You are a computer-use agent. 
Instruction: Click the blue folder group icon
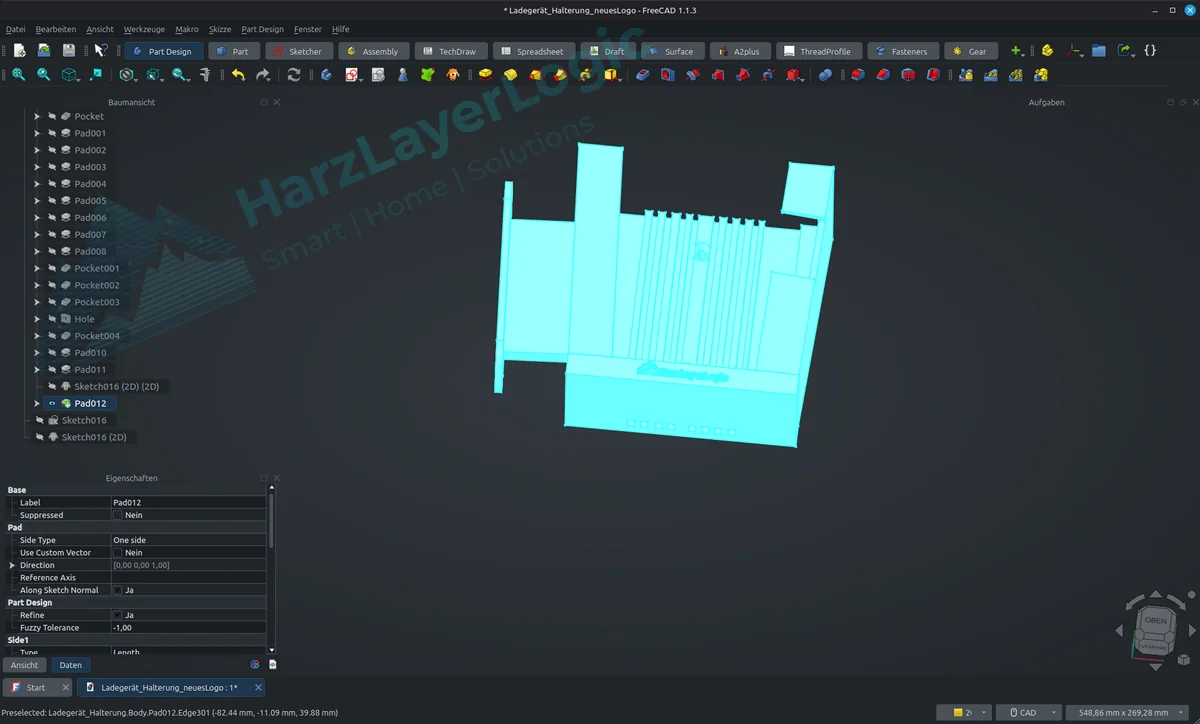(1099, 50)
